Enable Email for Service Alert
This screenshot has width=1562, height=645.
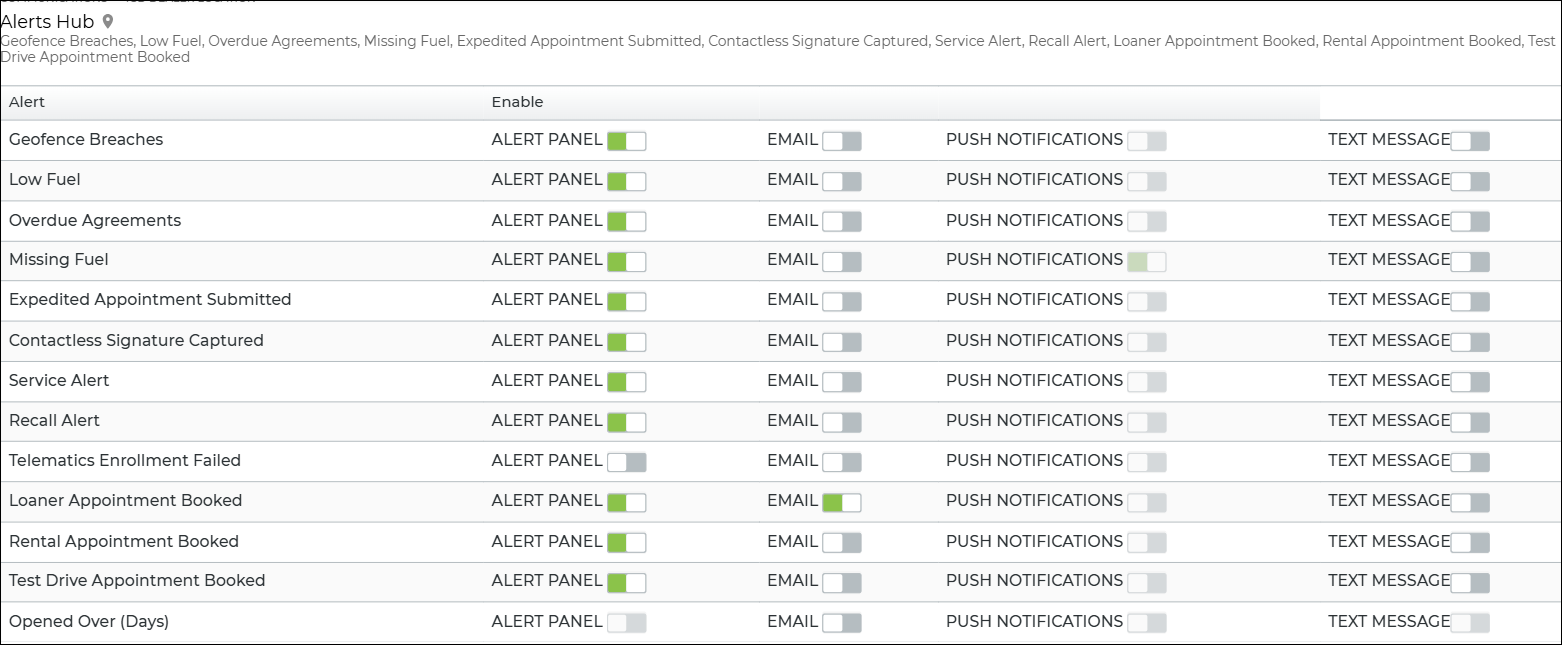pos(841,382)
